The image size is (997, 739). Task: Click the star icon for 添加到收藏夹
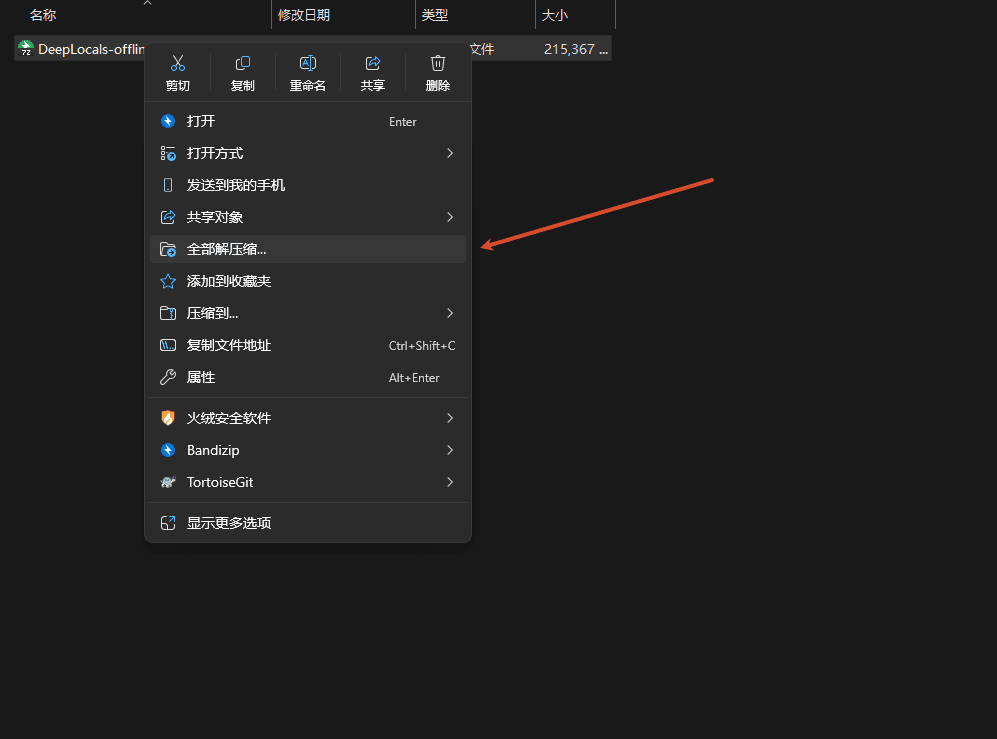[x=168, y=281]
